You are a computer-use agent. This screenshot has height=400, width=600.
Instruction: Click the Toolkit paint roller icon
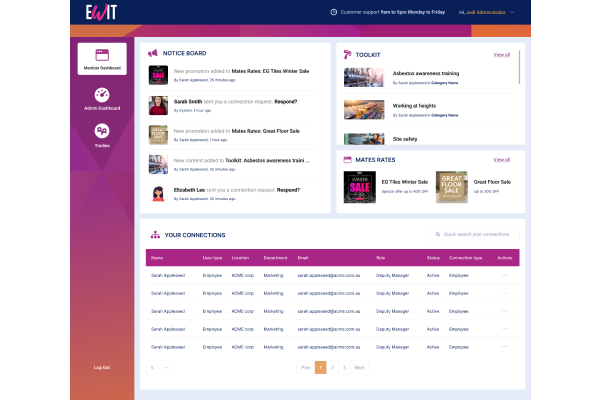[x=347, y=55]
